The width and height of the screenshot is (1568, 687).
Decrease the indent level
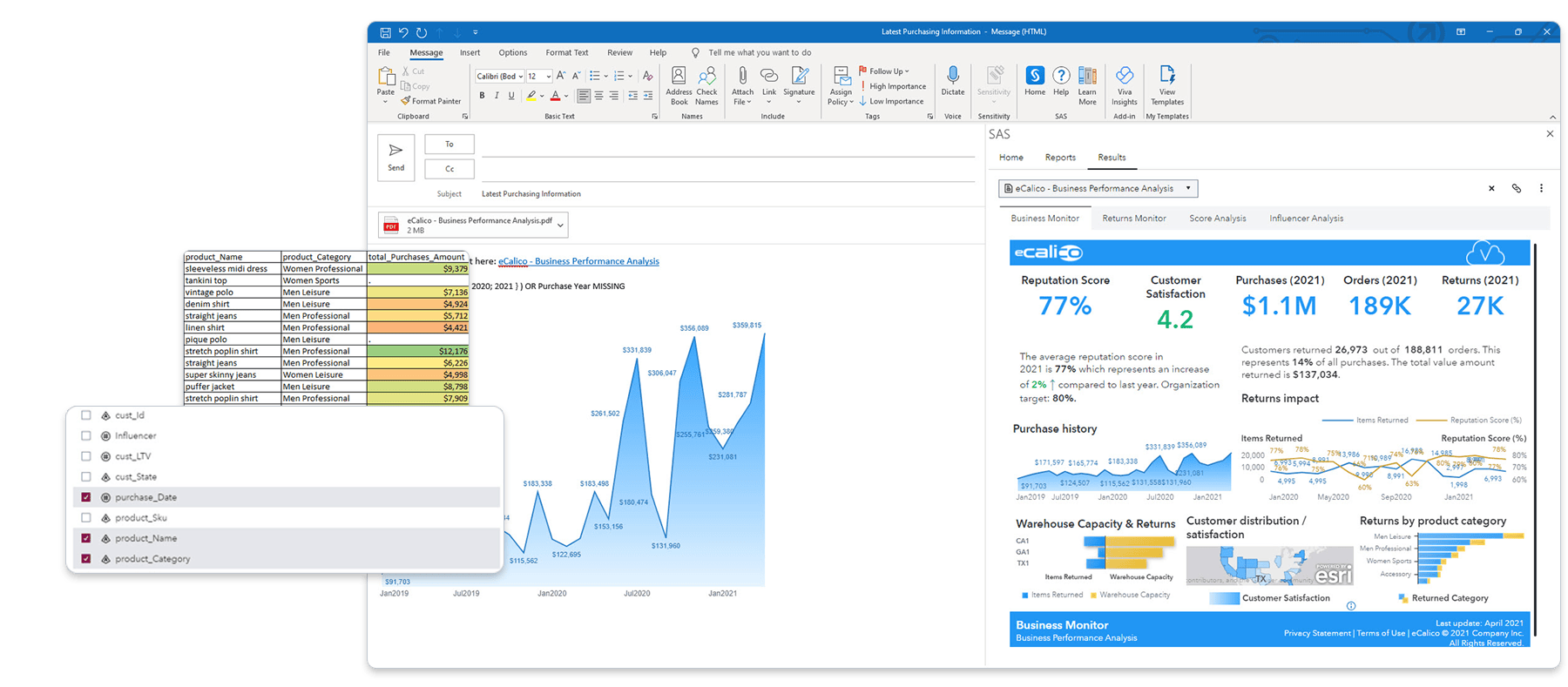[633, 96]
